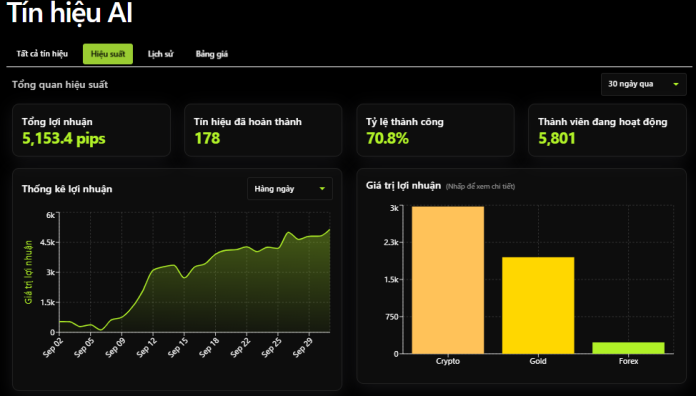The image size is (696, 396).
Task: Click the green arrow in "Hàng ngày" selector
Action: [x=322, y=189]
